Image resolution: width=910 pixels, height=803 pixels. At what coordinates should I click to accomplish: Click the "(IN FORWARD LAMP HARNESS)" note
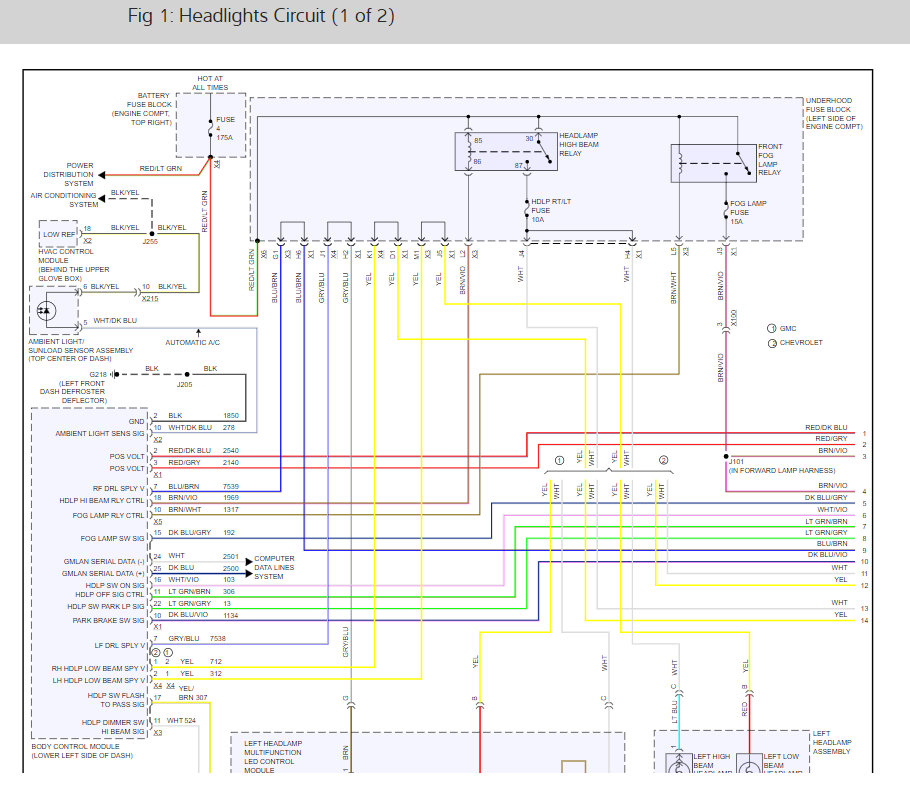coord(782,471)
